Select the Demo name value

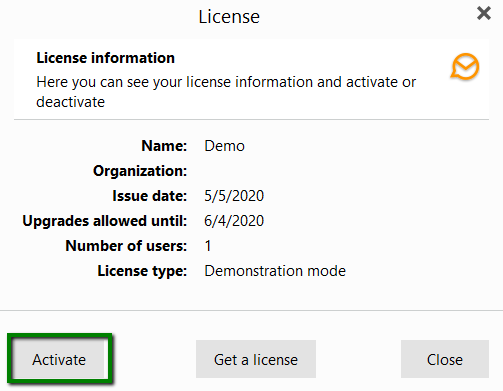click(224, 146)
